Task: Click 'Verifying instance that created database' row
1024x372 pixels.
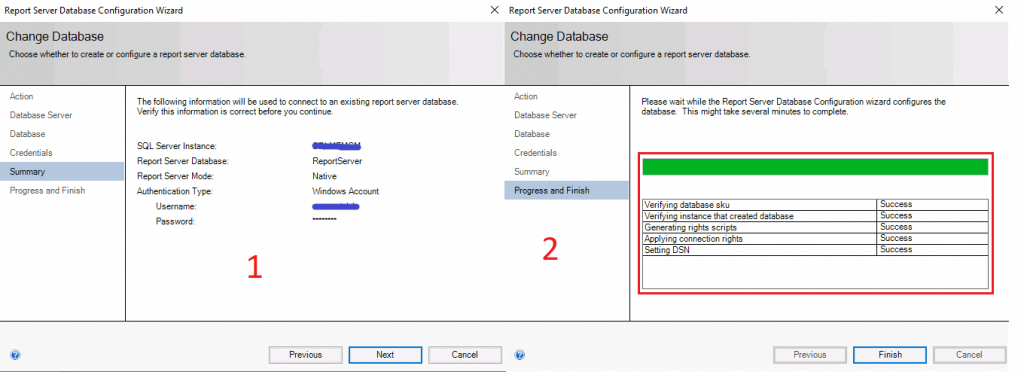Action: click(815, 216)
